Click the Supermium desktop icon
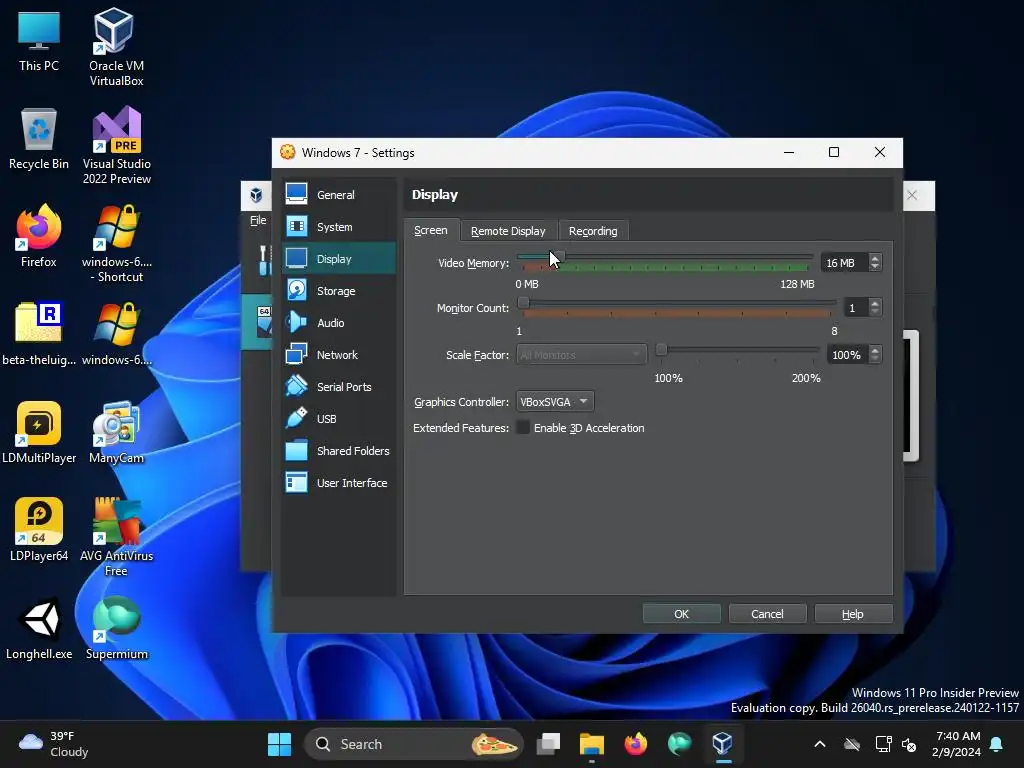The image size is (1024, 768). coord(116,628)
